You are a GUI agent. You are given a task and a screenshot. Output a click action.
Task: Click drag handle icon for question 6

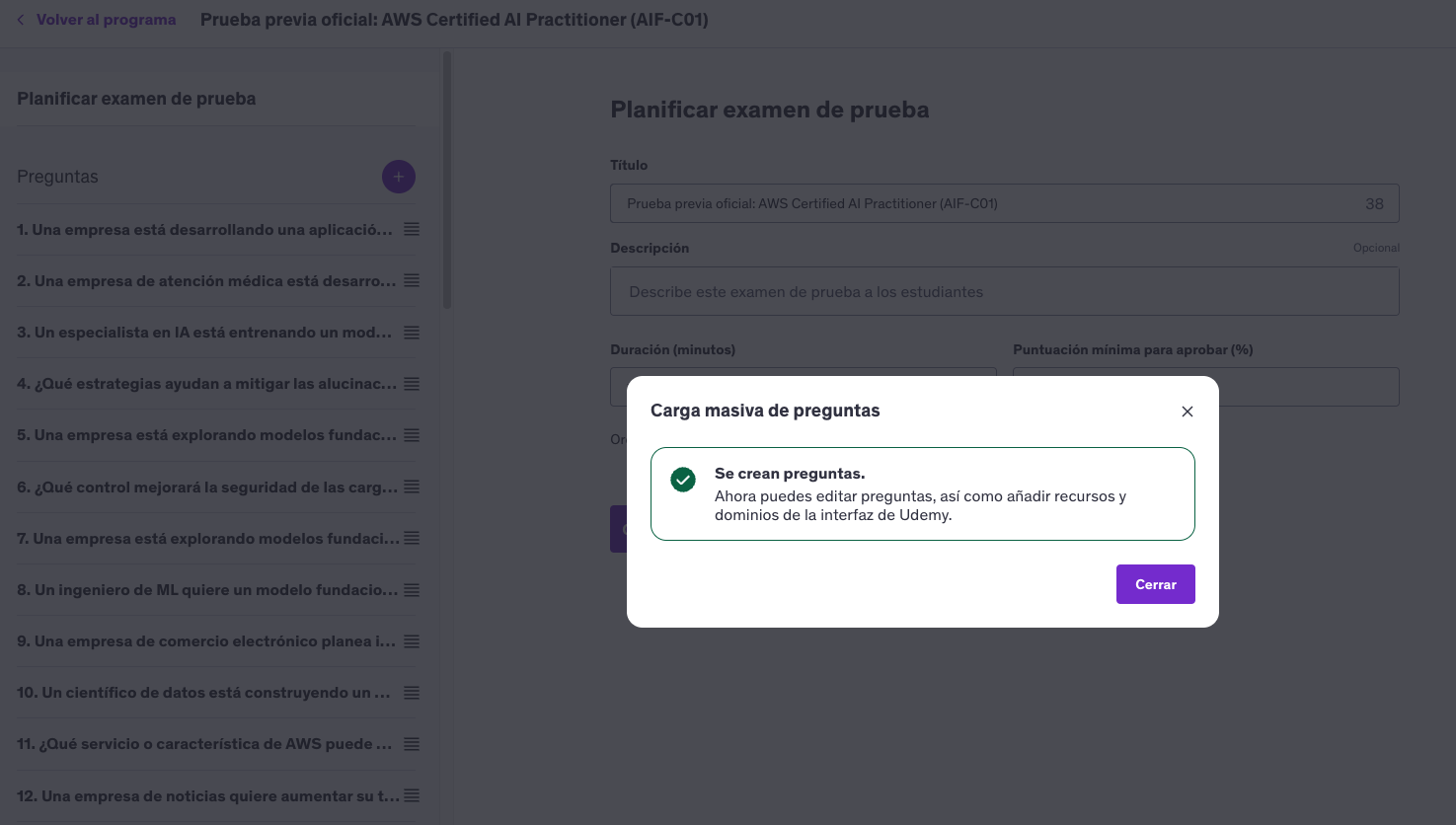(412, 487)
